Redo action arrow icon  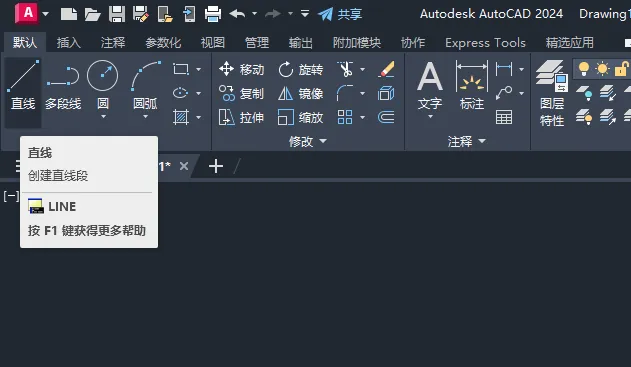tap(273, 14)
